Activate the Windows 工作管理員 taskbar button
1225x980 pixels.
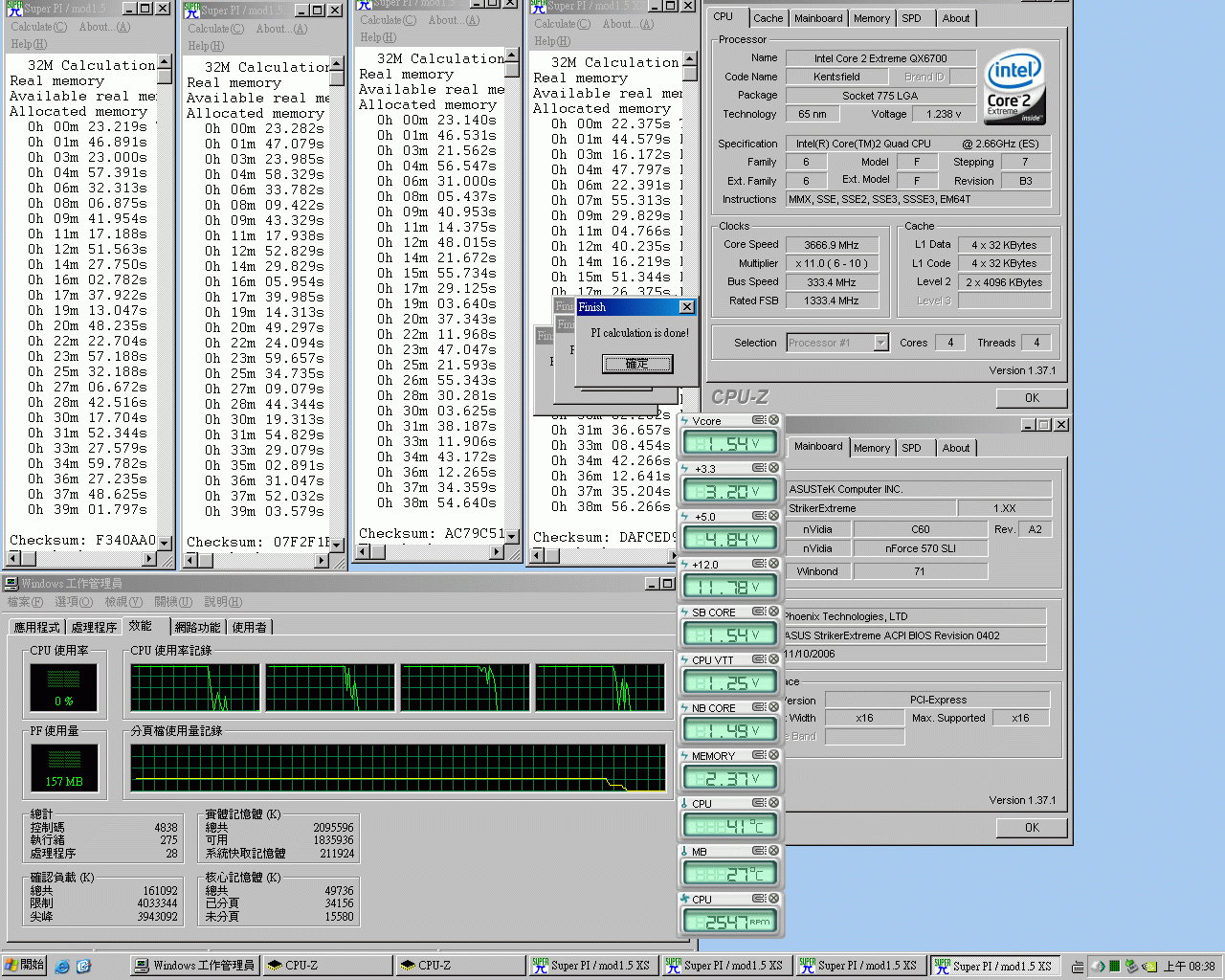click(x=194, y=966)
